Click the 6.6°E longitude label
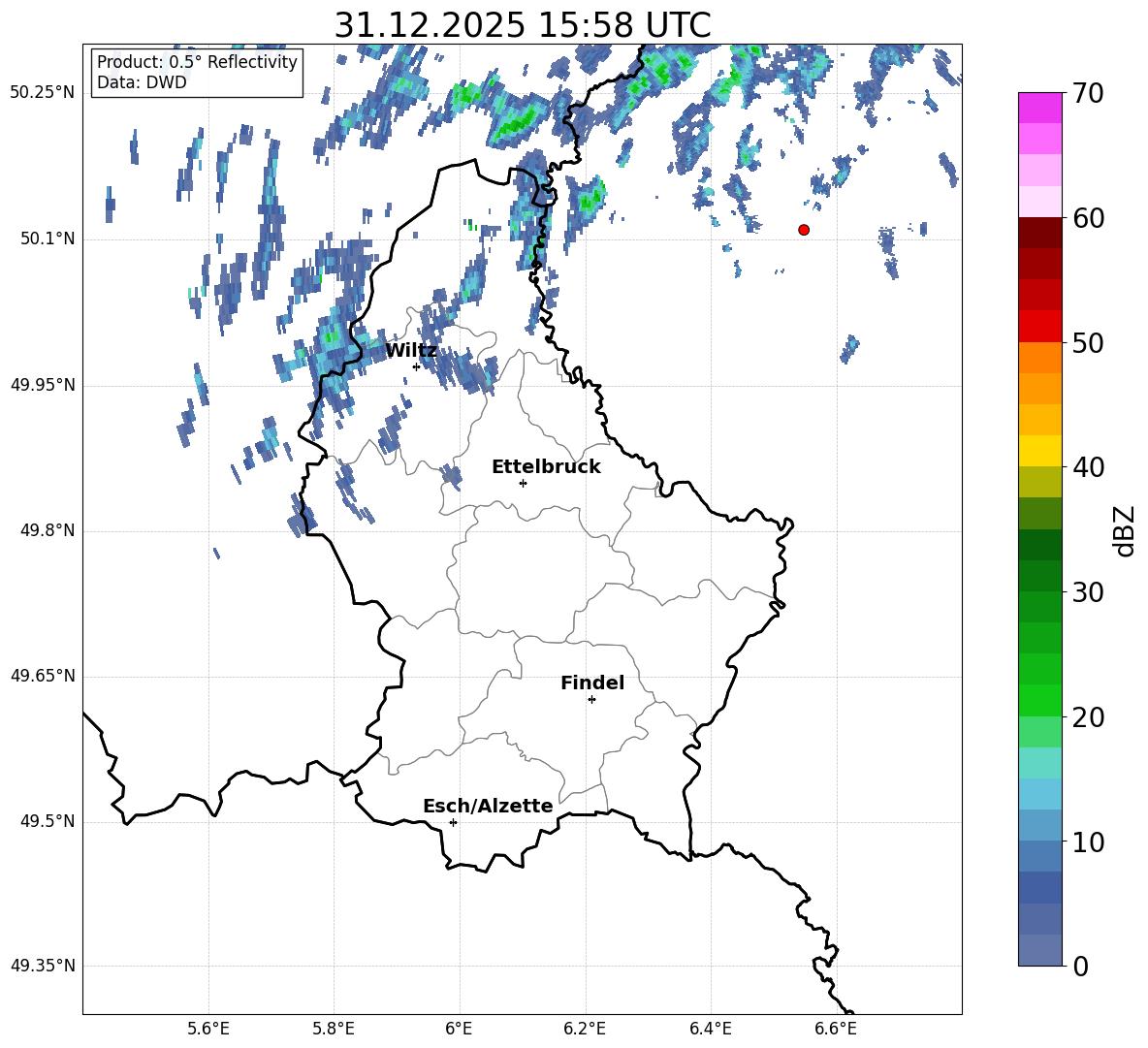 [x=836, y=1030]
